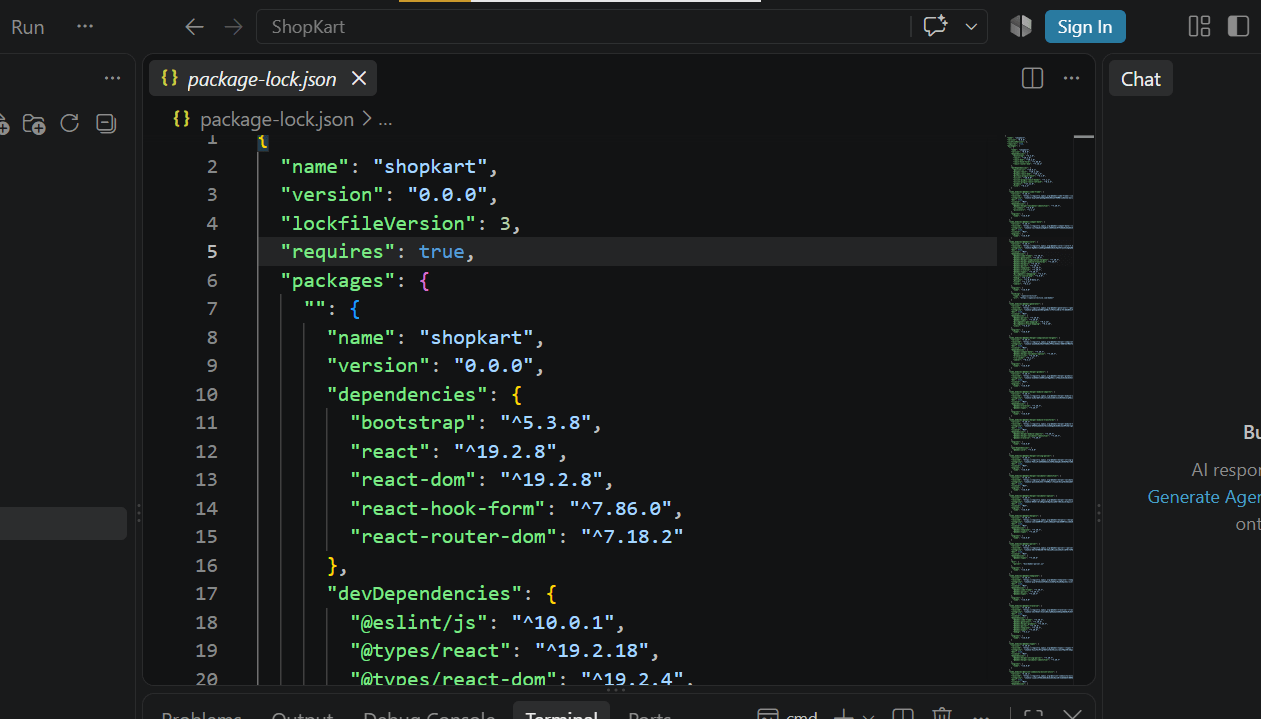Screen dimensions: 1261x719
Task: Split the editor to the right
Action: coord(1033,78)
